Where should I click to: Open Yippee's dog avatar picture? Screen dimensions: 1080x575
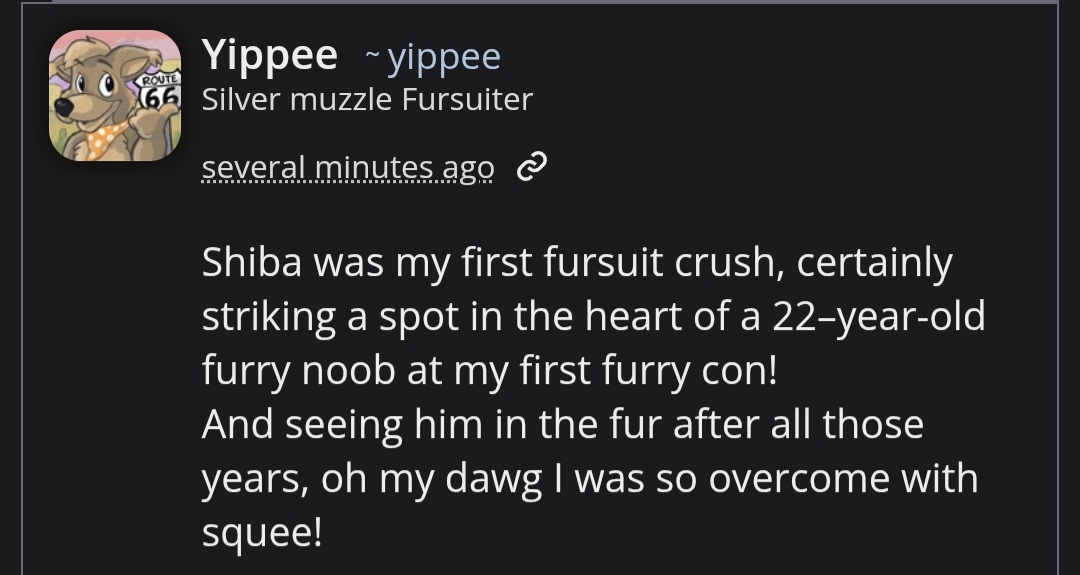pyautogui.click(x=115, y=96)
